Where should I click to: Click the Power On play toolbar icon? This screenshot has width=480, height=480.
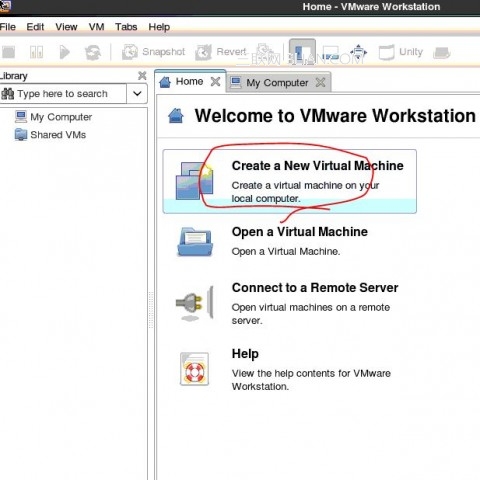coord(64,52)
